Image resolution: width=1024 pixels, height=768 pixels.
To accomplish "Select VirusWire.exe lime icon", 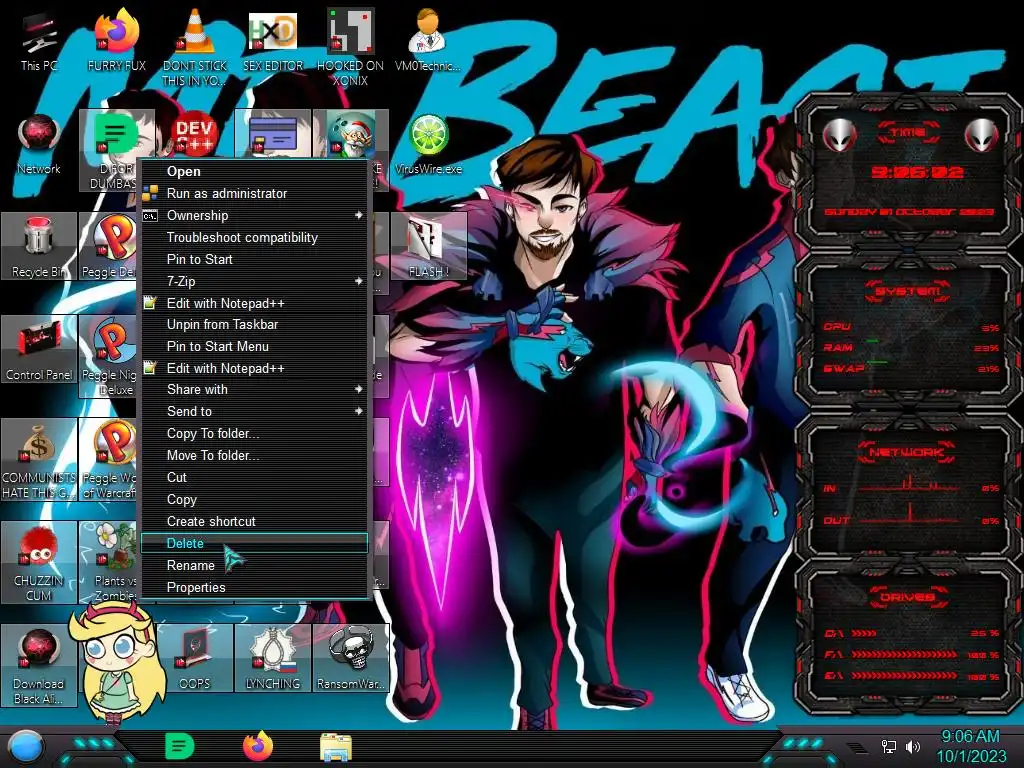I will click(428, 145).
